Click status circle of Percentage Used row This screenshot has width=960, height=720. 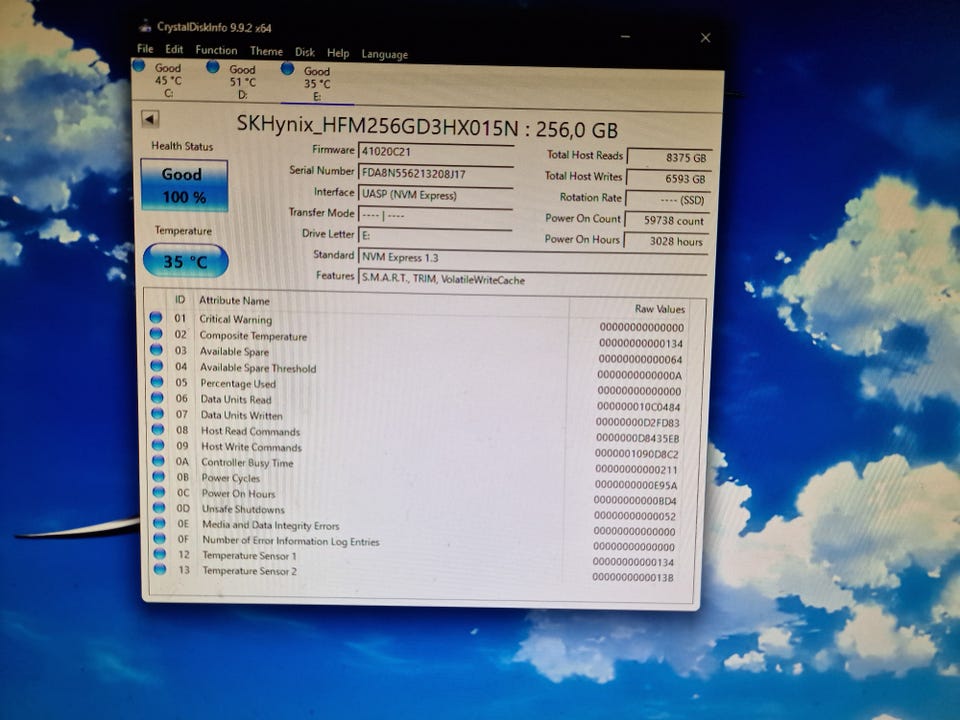[x=157, y=381]
